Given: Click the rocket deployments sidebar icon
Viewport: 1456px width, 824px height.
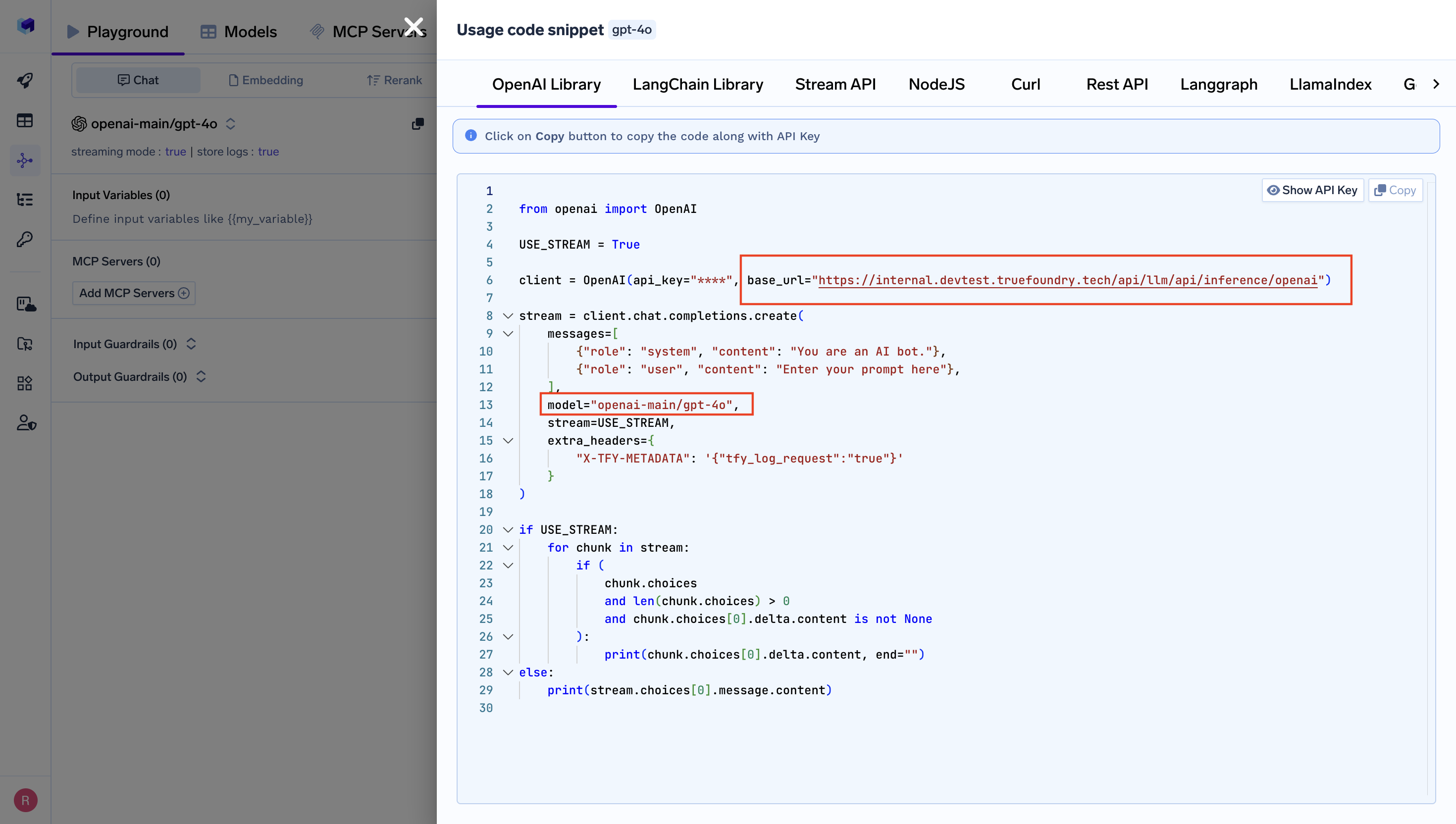Looking at the screenshot, I should click(25, 80).
